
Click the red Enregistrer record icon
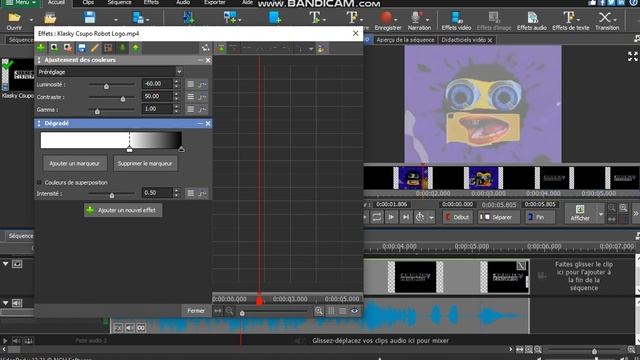[x=386, y=17]
